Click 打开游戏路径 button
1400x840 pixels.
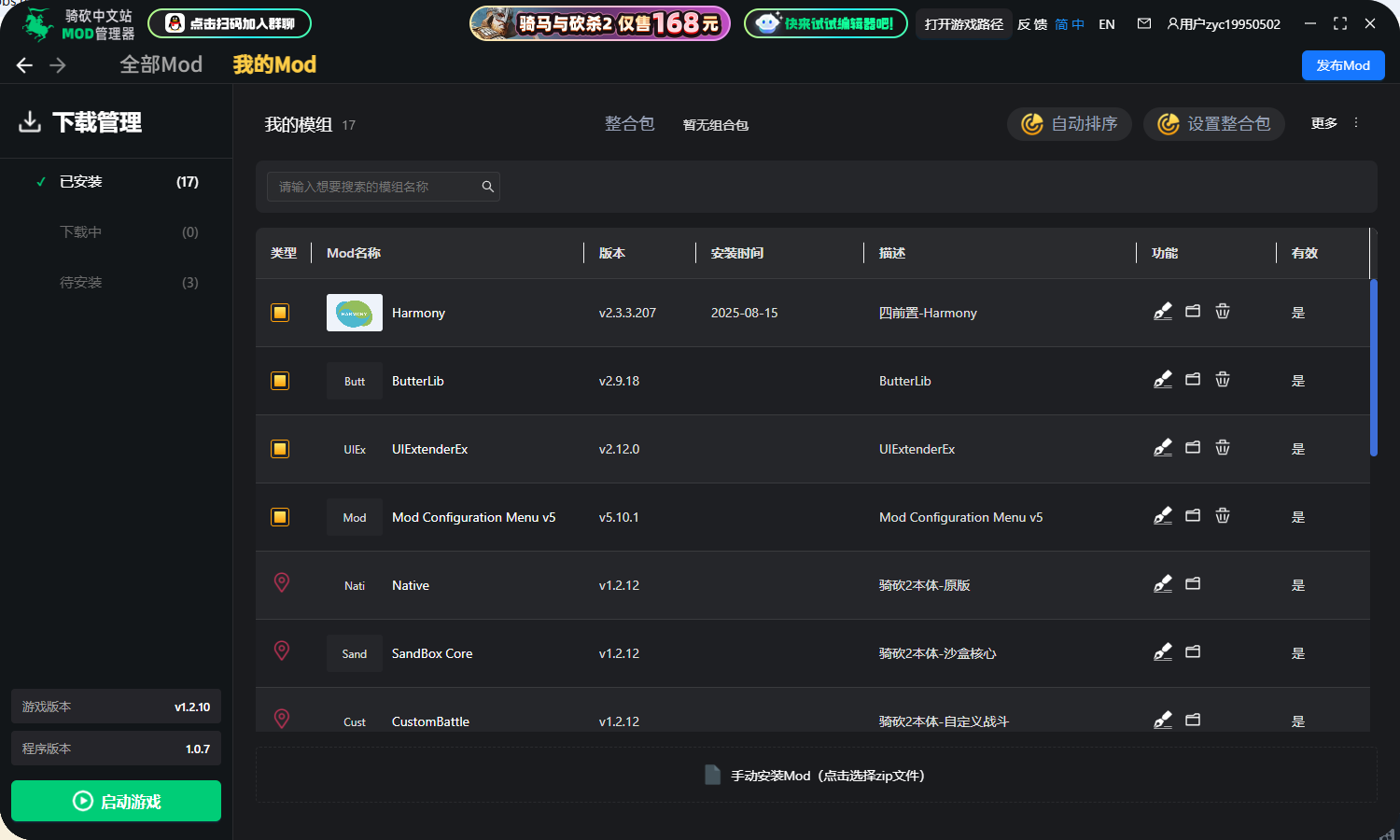tap(964, 24)
